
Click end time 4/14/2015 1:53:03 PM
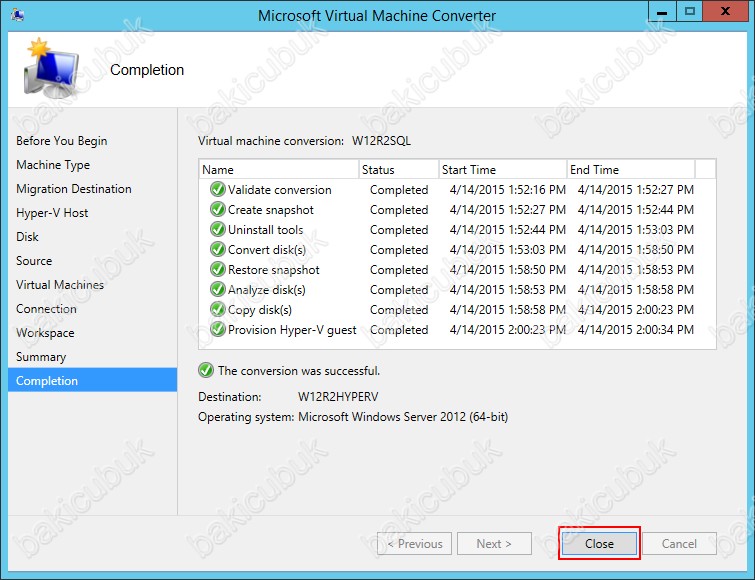pyautogui.click(x=636, y=230)
